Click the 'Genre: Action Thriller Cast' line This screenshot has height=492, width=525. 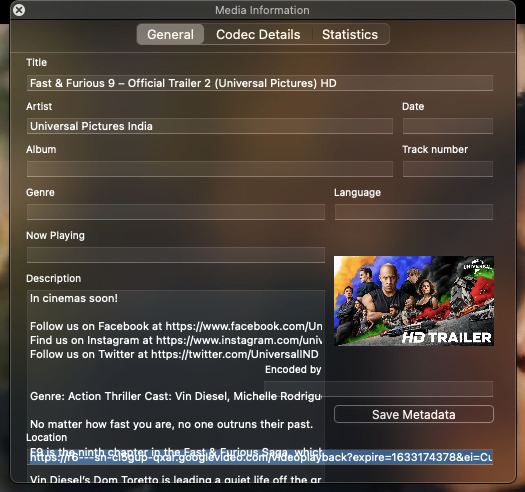(176, 396)
